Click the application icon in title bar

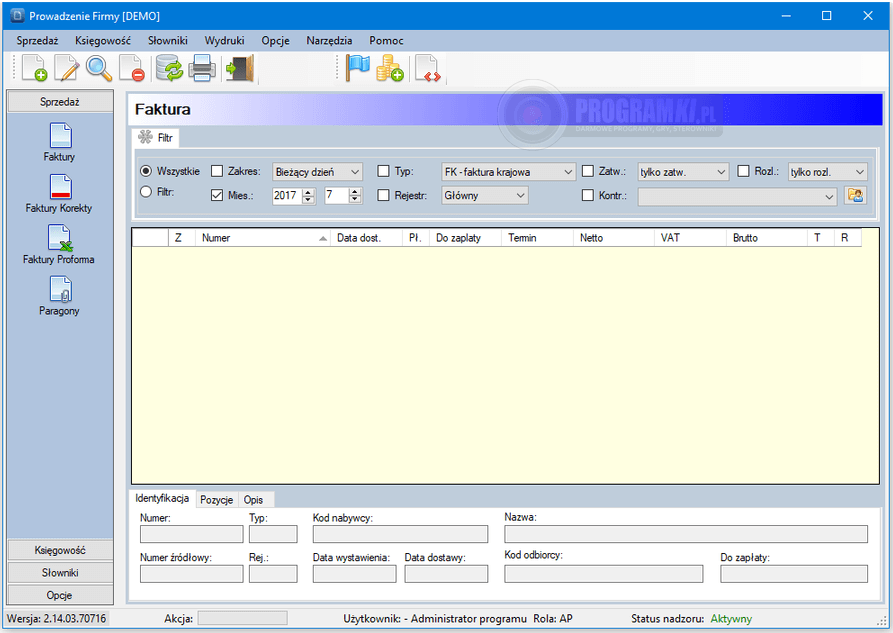pos(17,16)
